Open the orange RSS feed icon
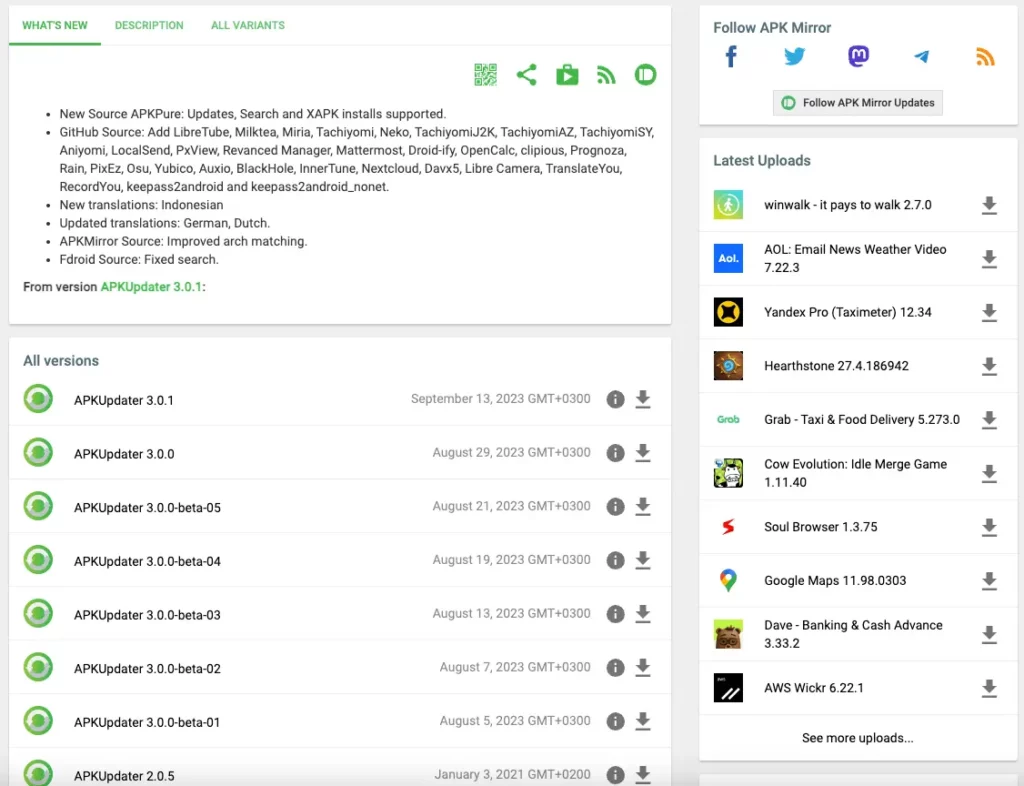The image size is (1024, 786). tap(985, 57)
